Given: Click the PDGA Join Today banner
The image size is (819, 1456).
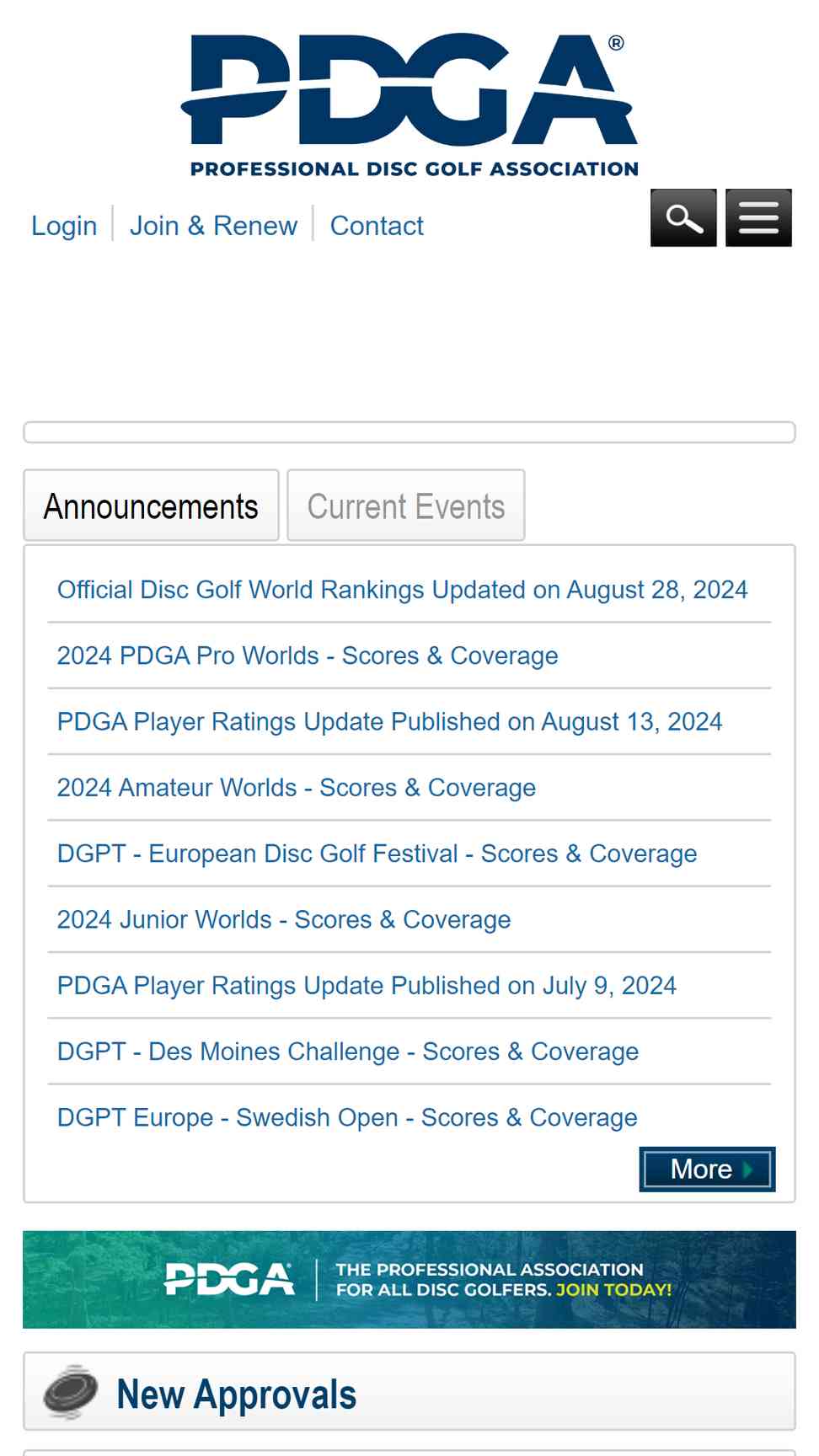Looking at the screenshot, I should tap(409, 1279).
